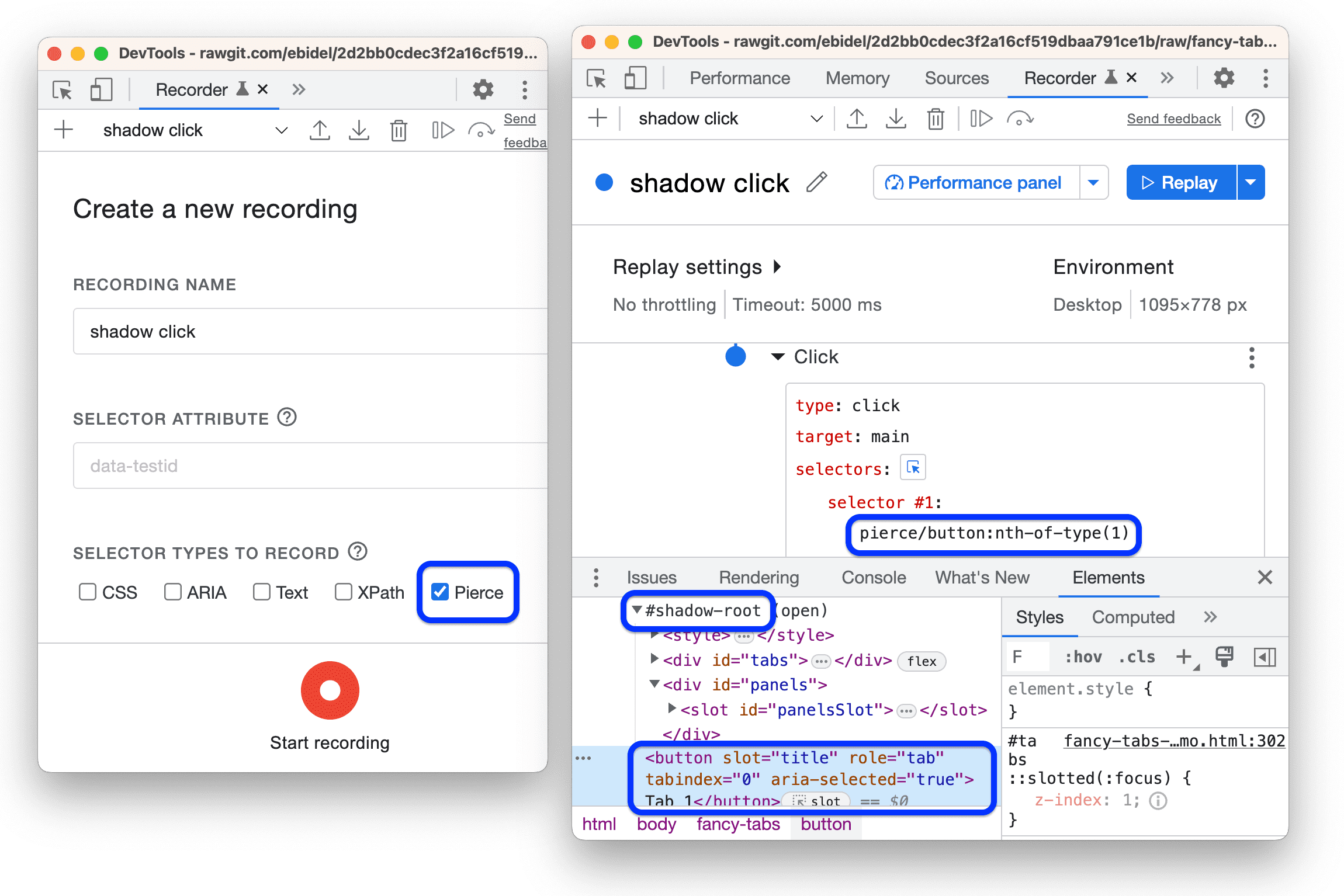Switch to the Console tab

(x=873, y=578)
